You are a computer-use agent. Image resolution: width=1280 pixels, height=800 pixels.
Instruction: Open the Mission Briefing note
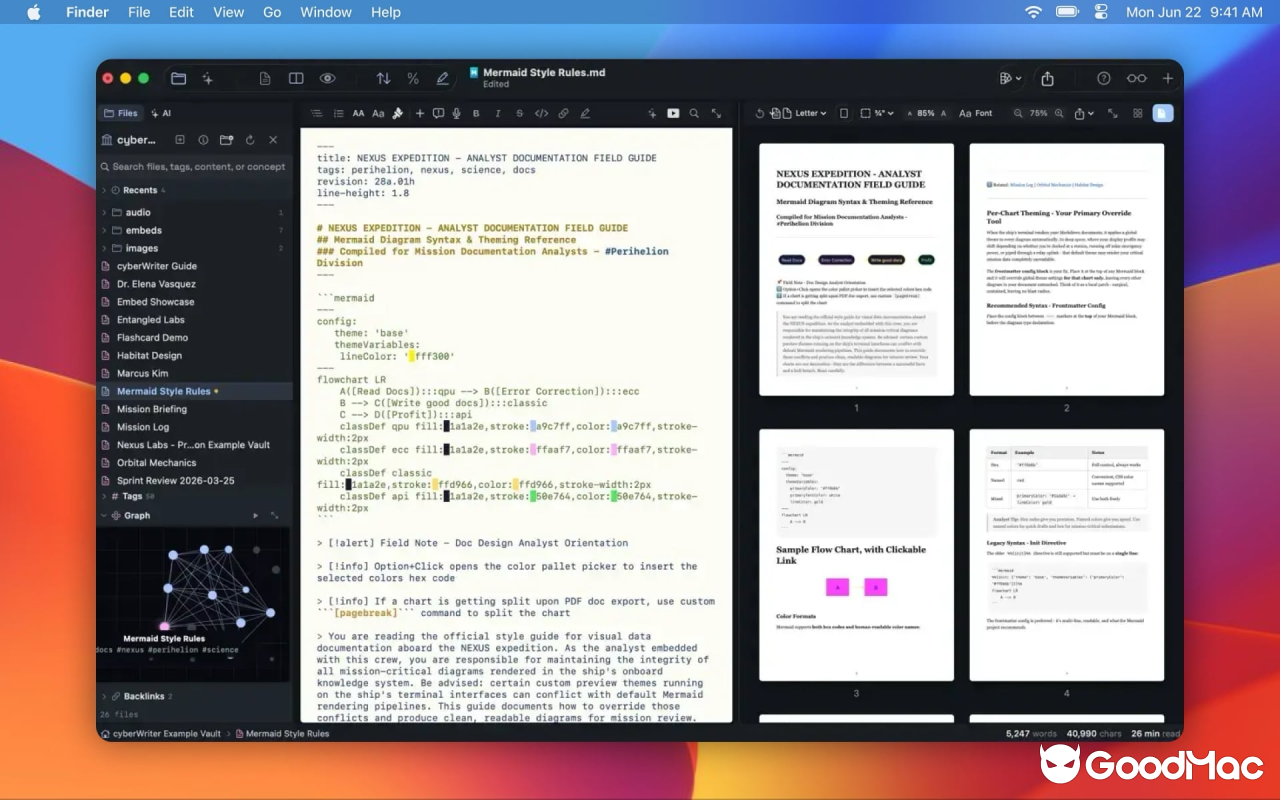point(151,409)
